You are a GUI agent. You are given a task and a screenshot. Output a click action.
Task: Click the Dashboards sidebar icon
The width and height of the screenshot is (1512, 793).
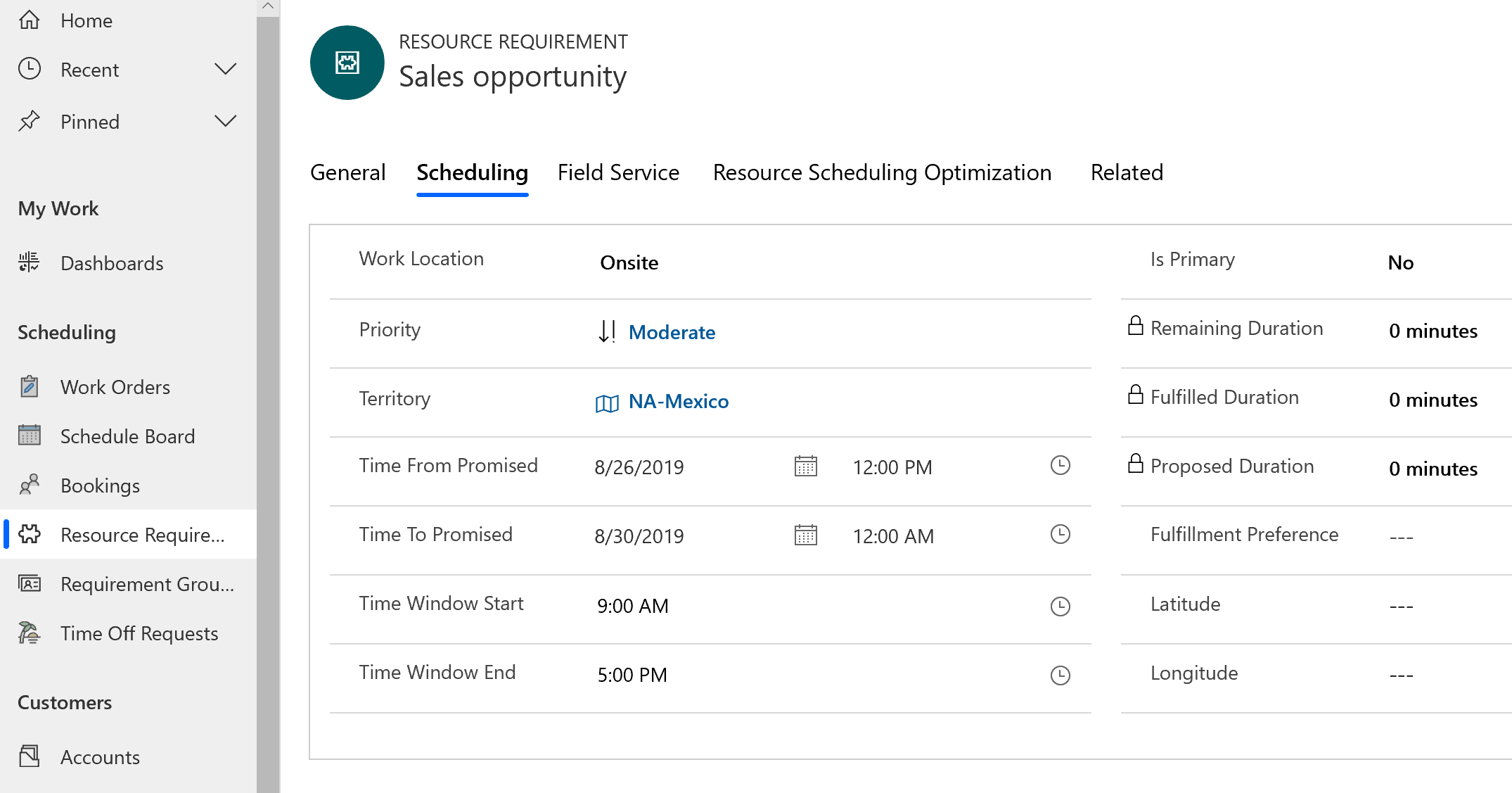(30, 263)
